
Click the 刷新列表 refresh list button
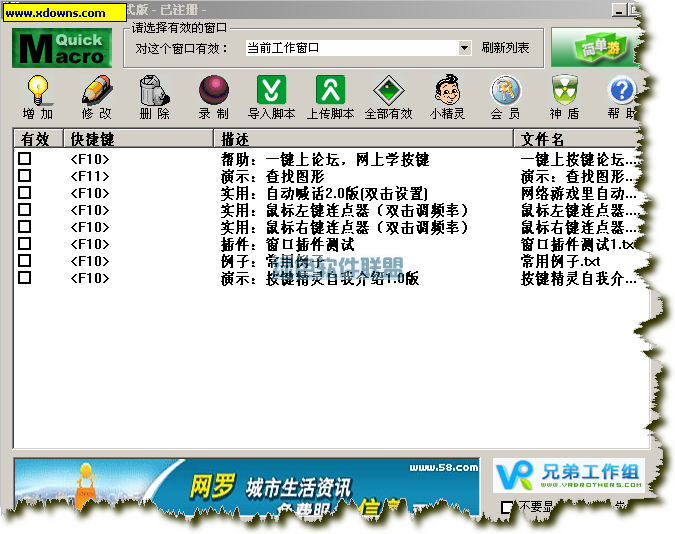pyautogui.click(x=505, y=48)
